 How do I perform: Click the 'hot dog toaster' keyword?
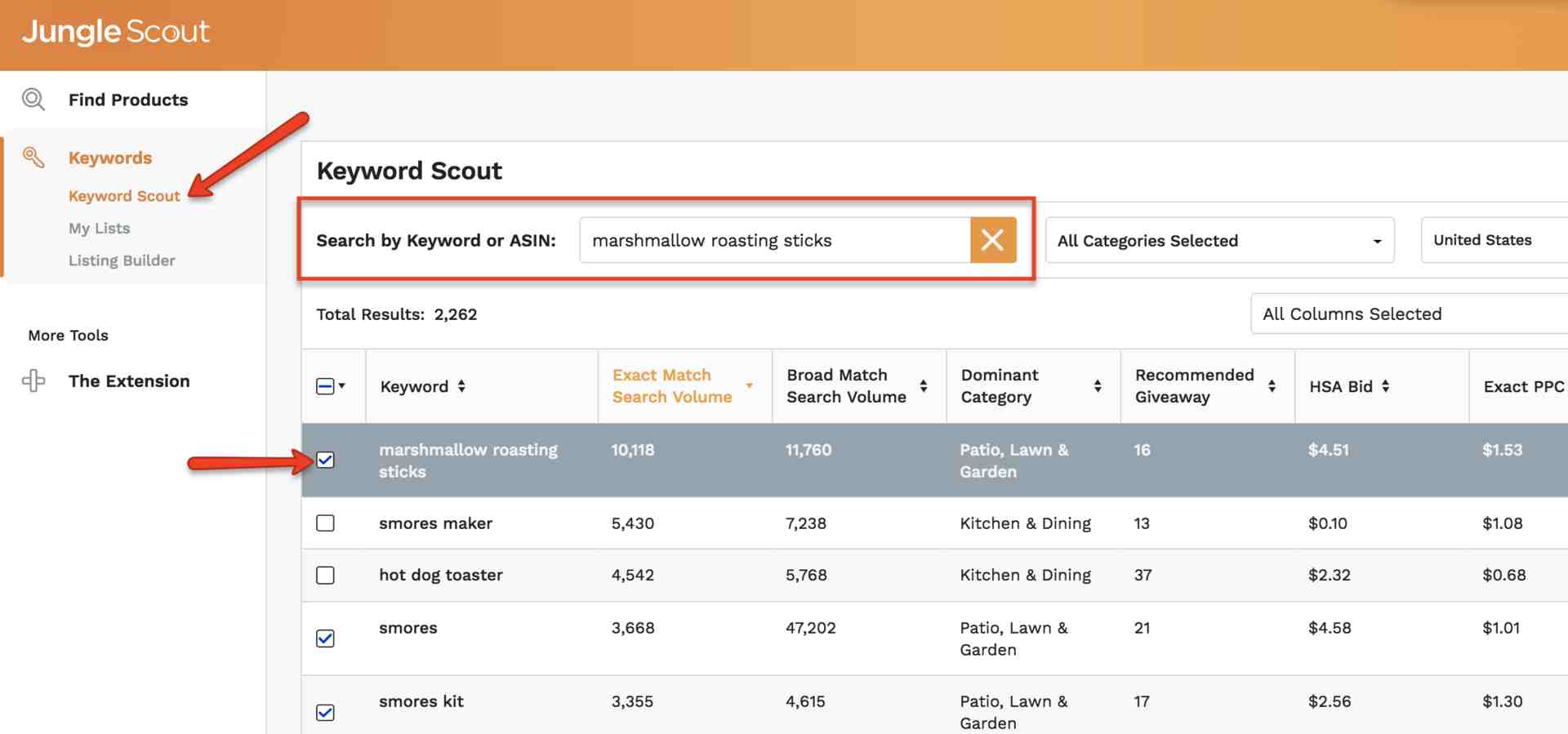tap(441, 575)
